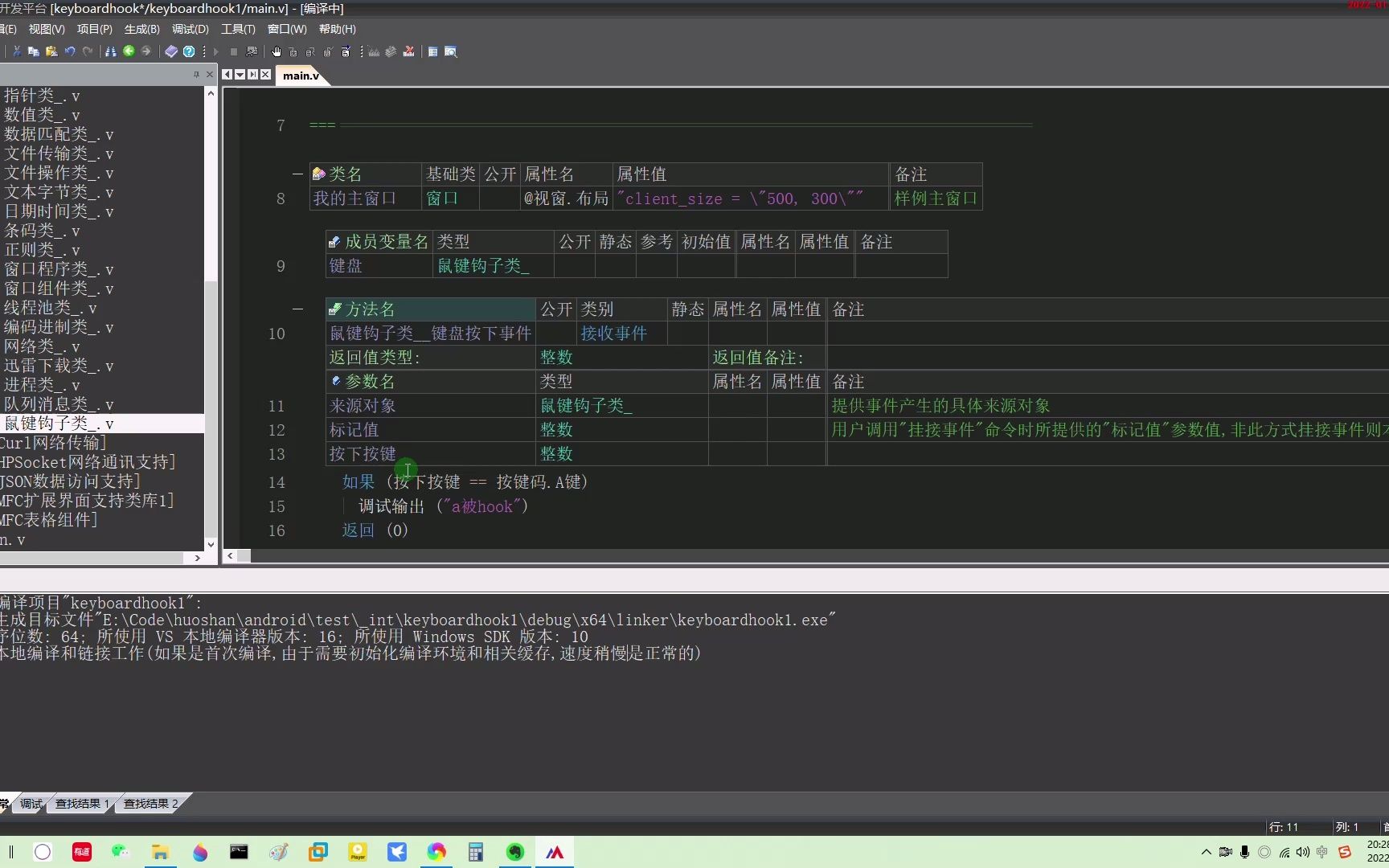Open the Calculator taskbar icon
Image resolution: width=1389 pixels, height=868 pixels.
coord(476,852)
